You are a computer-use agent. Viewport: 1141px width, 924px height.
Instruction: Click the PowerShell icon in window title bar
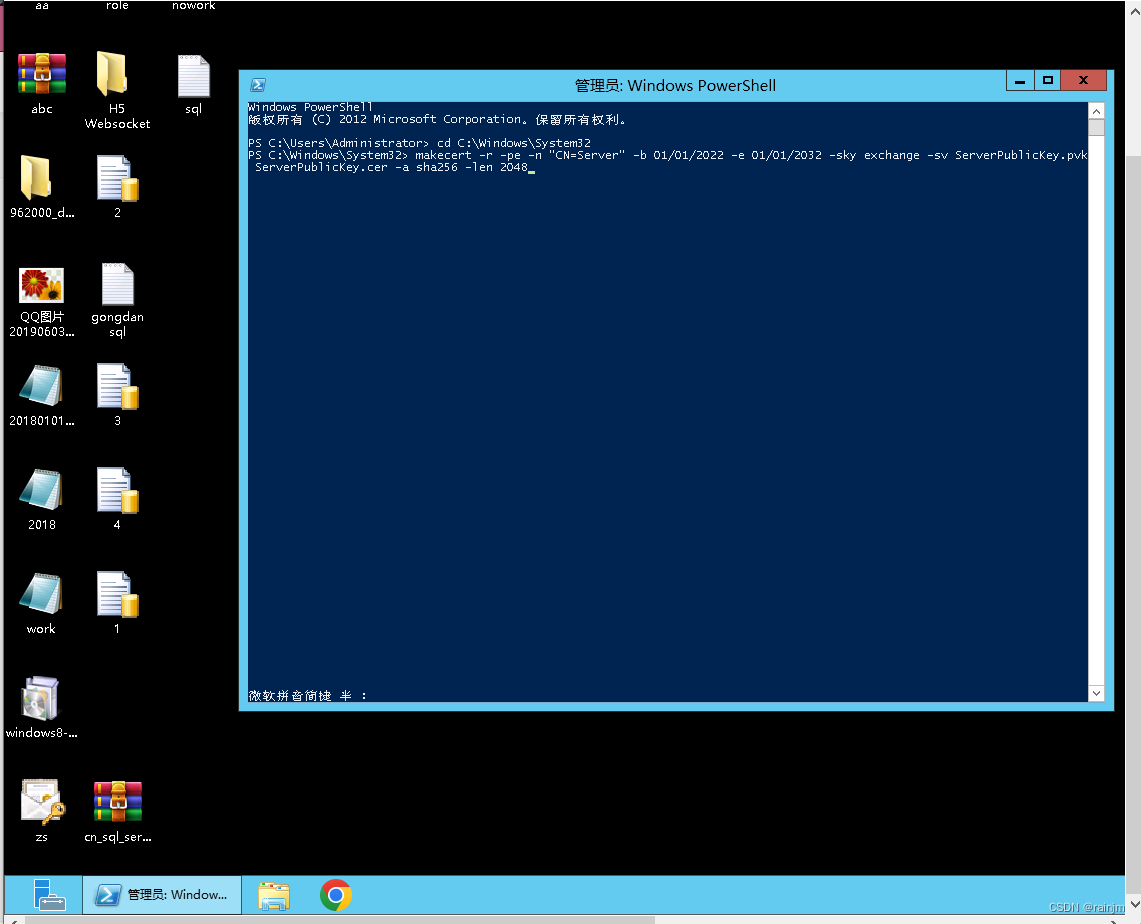257,85
